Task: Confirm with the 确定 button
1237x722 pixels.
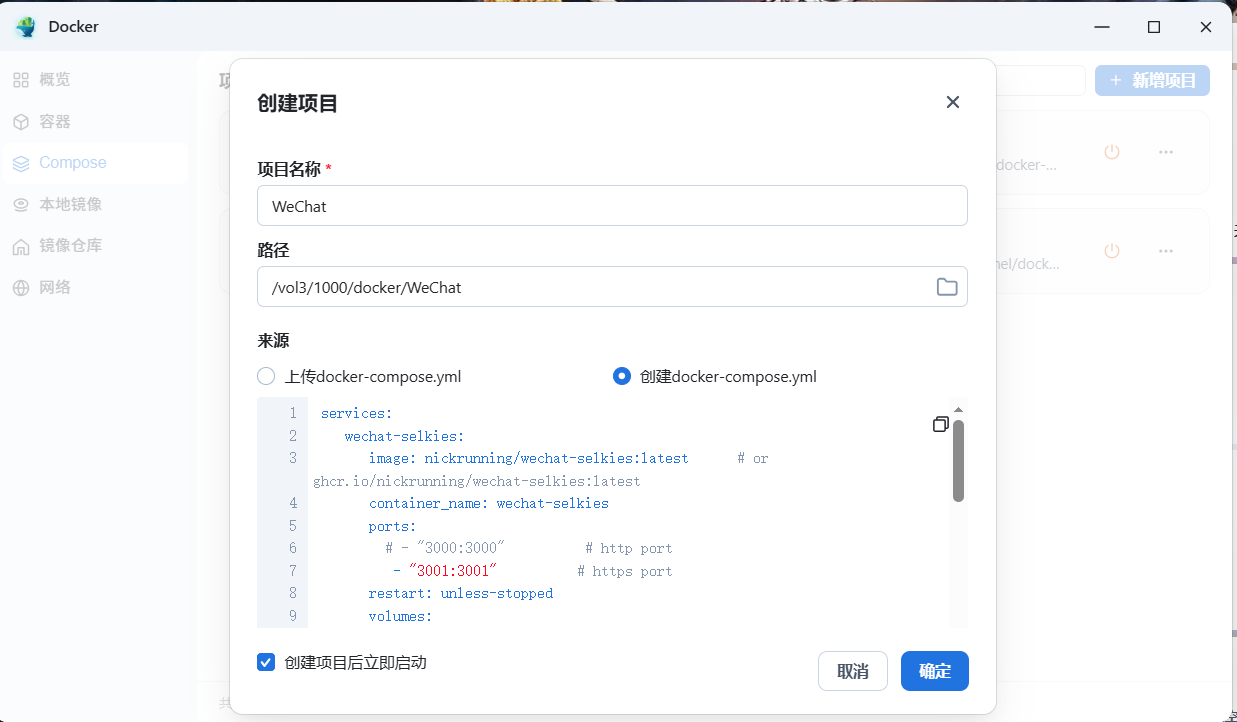Action: point(935,671)
